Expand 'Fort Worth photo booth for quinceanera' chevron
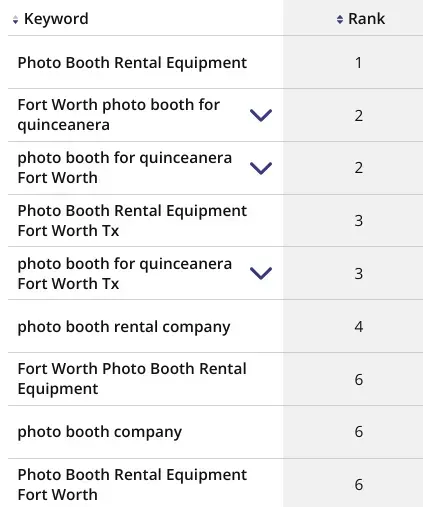Screen dimensions: 423x507 click(x=261, y=115)
